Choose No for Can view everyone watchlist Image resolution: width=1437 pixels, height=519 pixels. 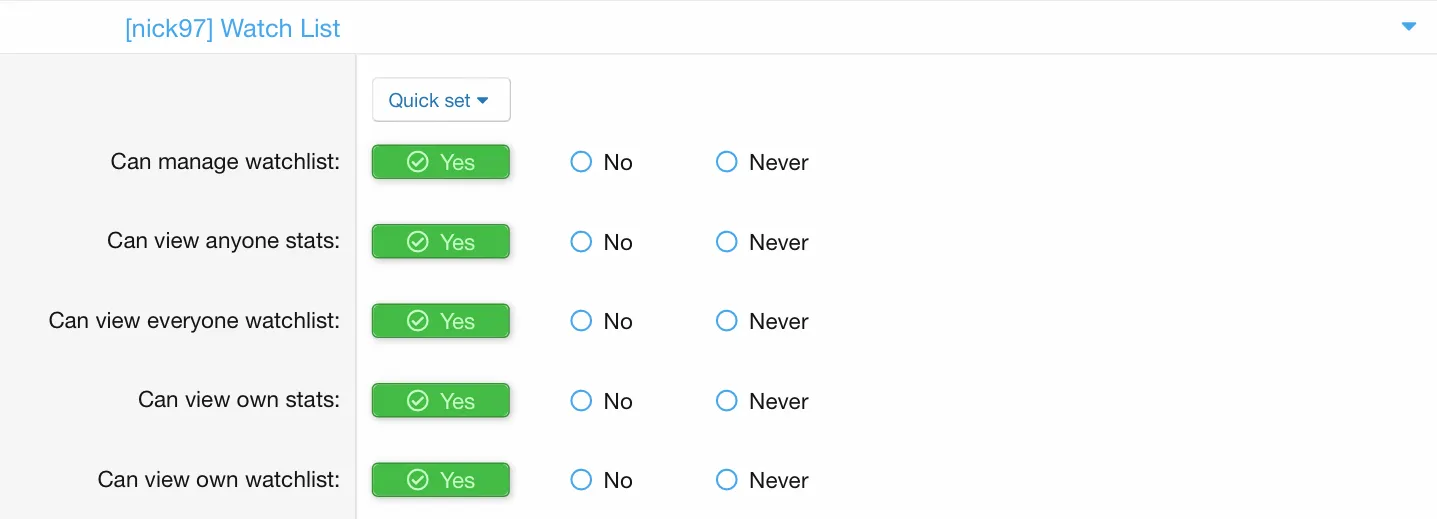(582, 321)
